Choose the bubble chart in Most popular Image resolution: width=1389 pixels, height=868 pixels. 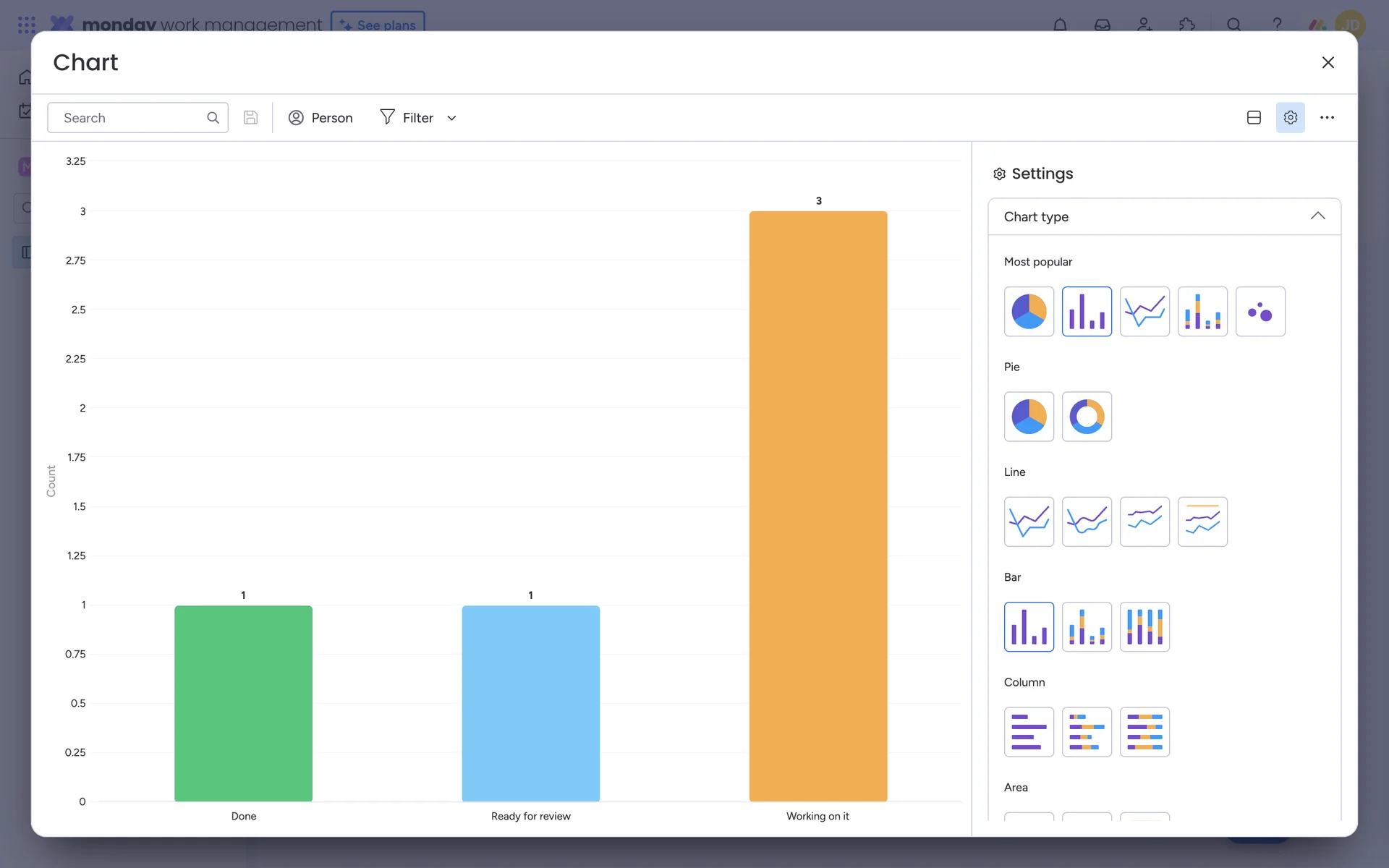(1260, 312)
